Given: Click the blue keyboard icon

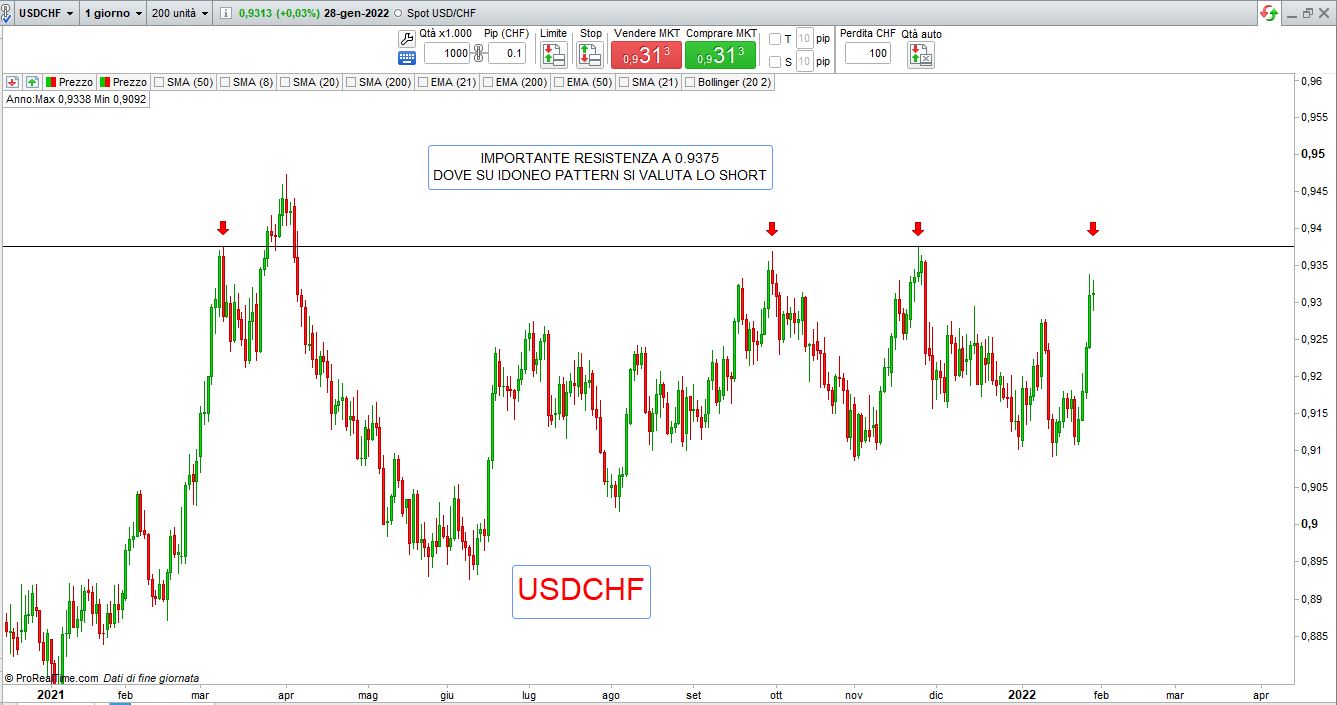Looking at the screenshot, I should tap(406, 58).
